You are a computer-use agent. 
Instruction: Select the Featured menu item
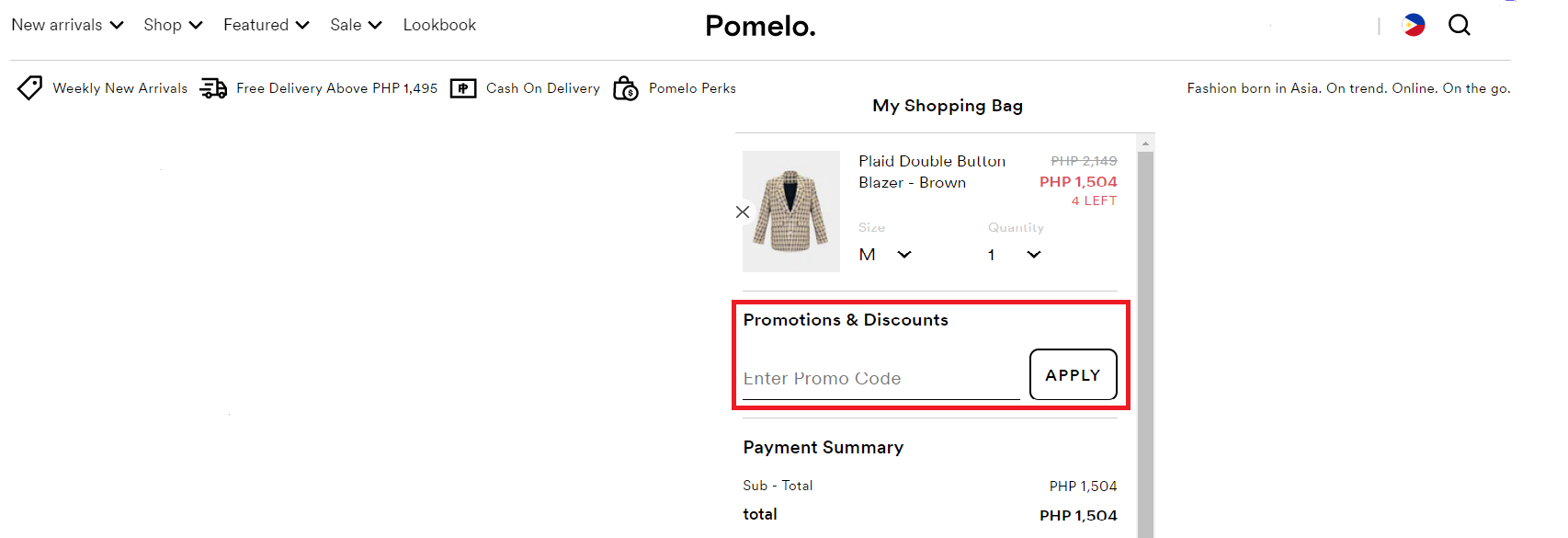coord(266,25)
